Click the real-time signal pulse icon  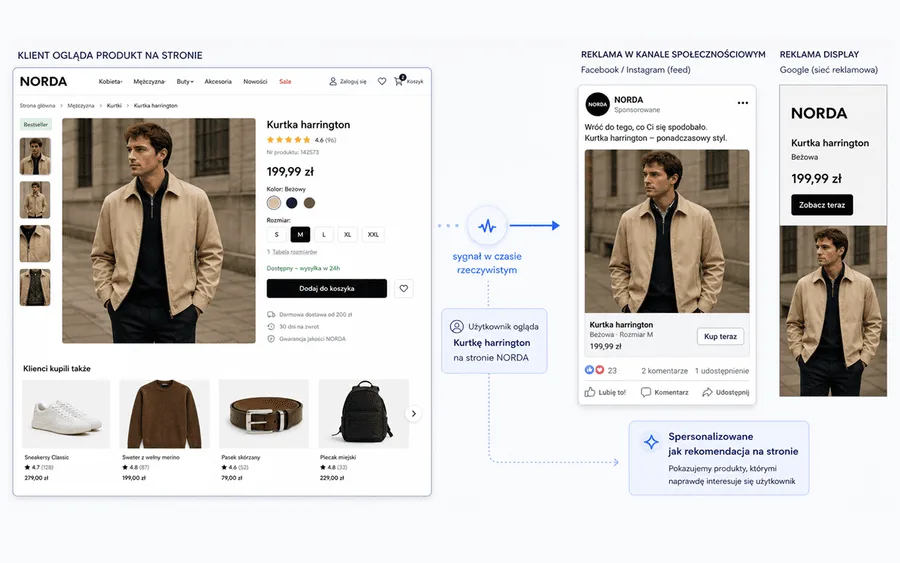tap(487, 226)
